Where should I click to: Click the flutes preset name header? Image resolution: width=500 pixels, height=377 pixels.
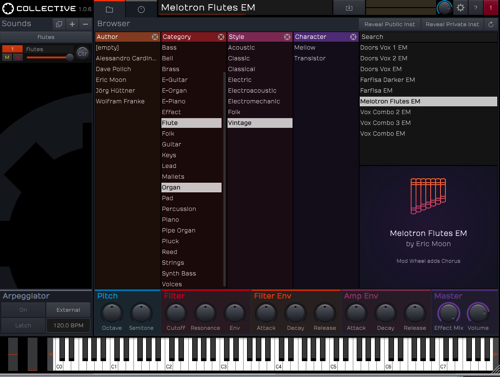click(x=46, y=37)
